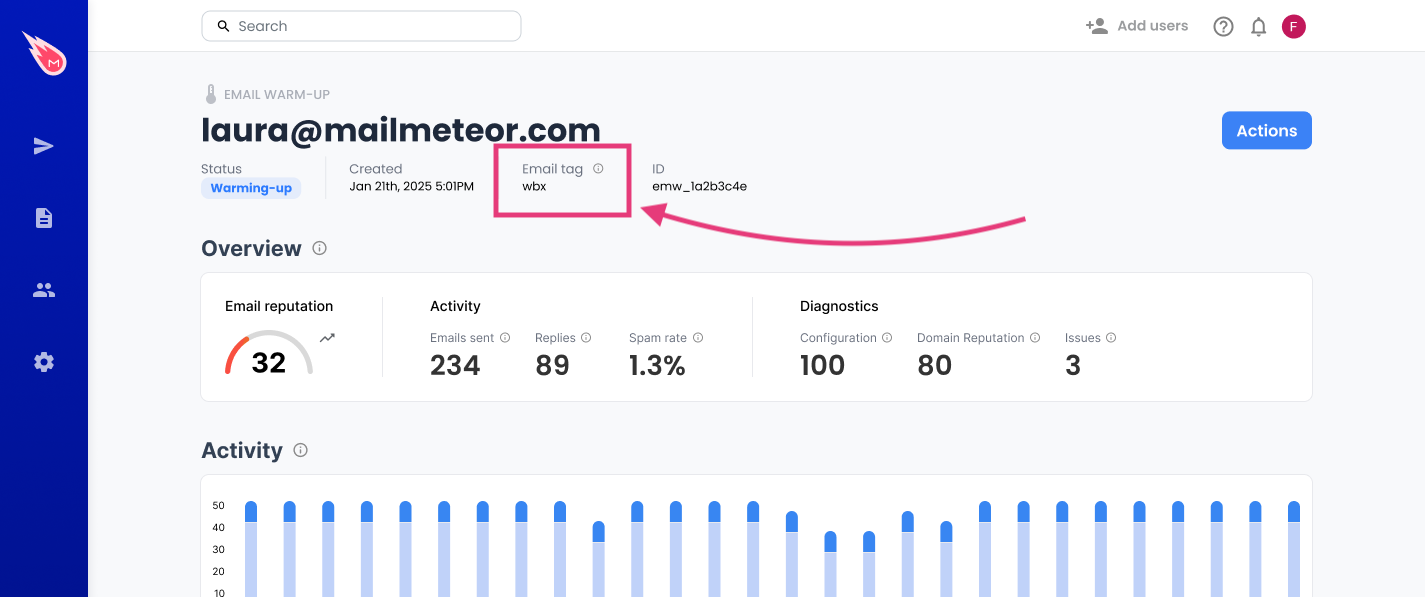
Task: Click the first bar in Activity chart
Action: coord(251,549)
